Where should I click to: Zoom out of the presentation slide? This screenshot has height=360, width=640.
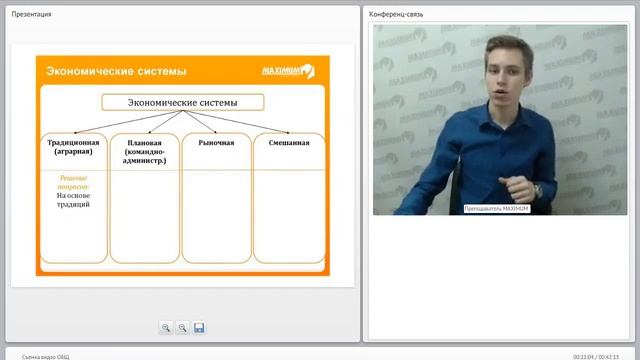[182, 328]
